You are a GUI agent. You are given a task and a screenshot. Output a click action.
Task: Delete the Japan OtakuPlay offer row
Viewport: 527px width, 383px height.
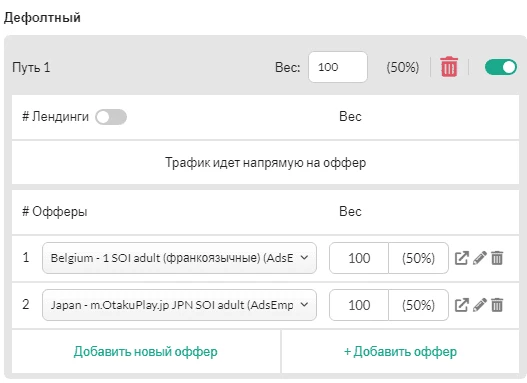(497, 305)
